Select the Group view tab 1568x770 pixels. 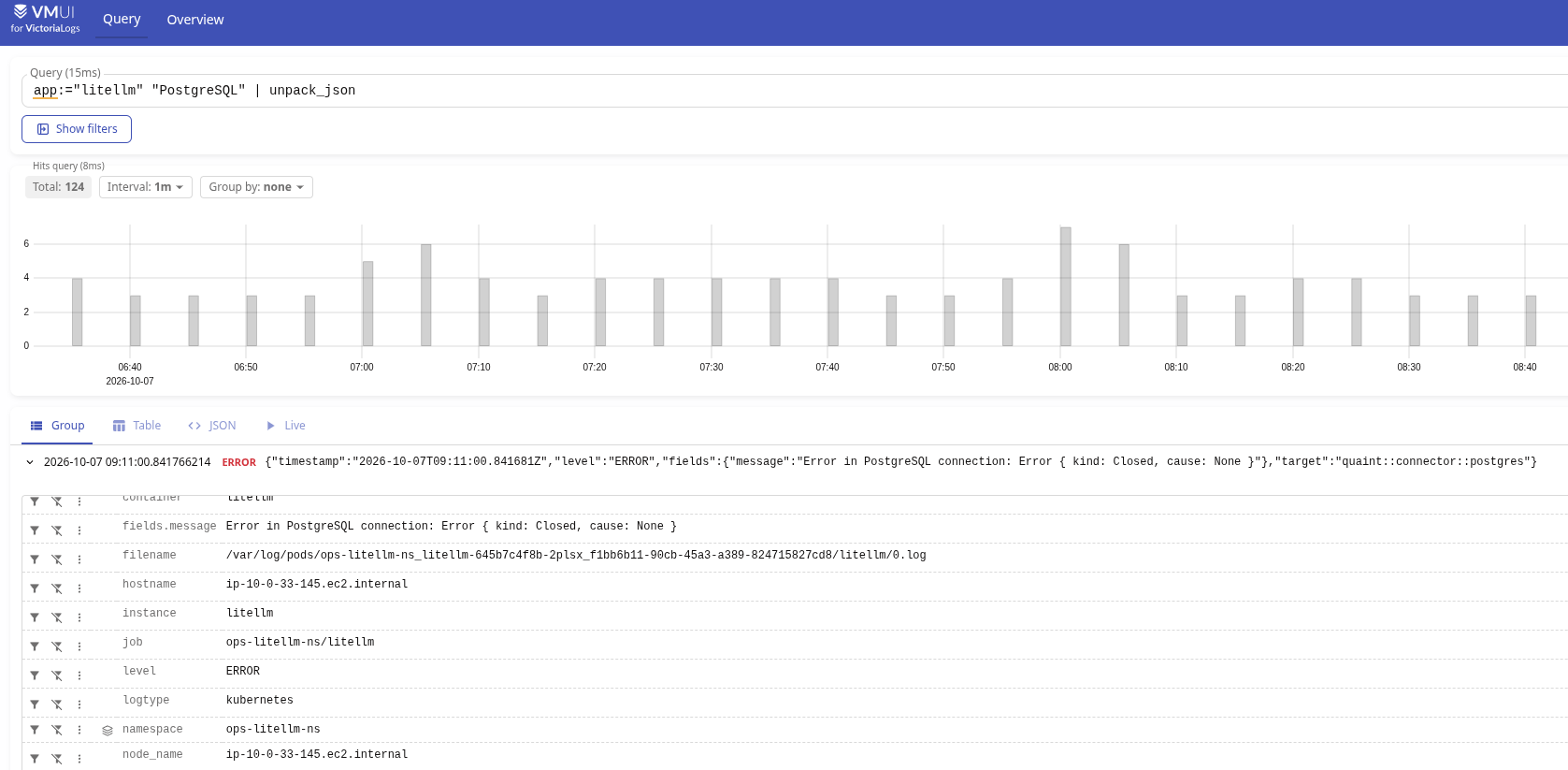[57, 426]
